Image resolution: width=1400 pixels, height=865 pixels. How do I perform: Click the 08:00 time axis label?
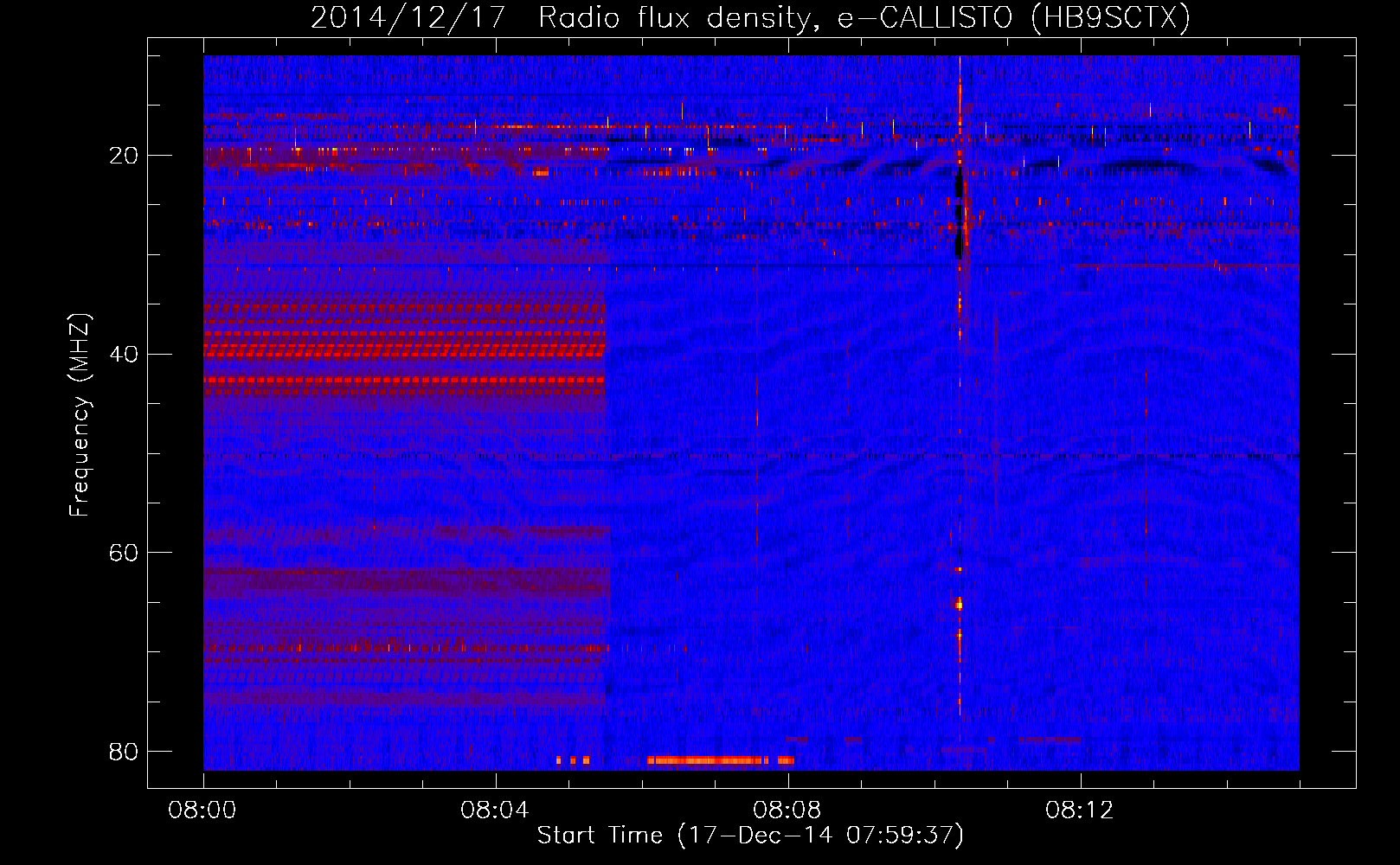[x=202, y=811]
